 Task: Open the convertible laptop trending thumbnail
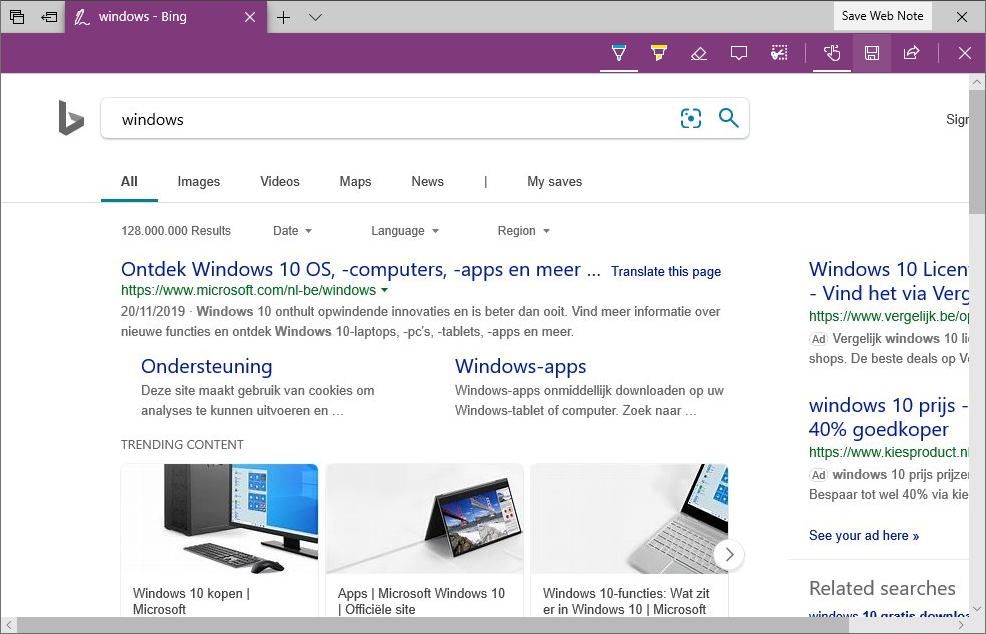[x=424, y=519]
